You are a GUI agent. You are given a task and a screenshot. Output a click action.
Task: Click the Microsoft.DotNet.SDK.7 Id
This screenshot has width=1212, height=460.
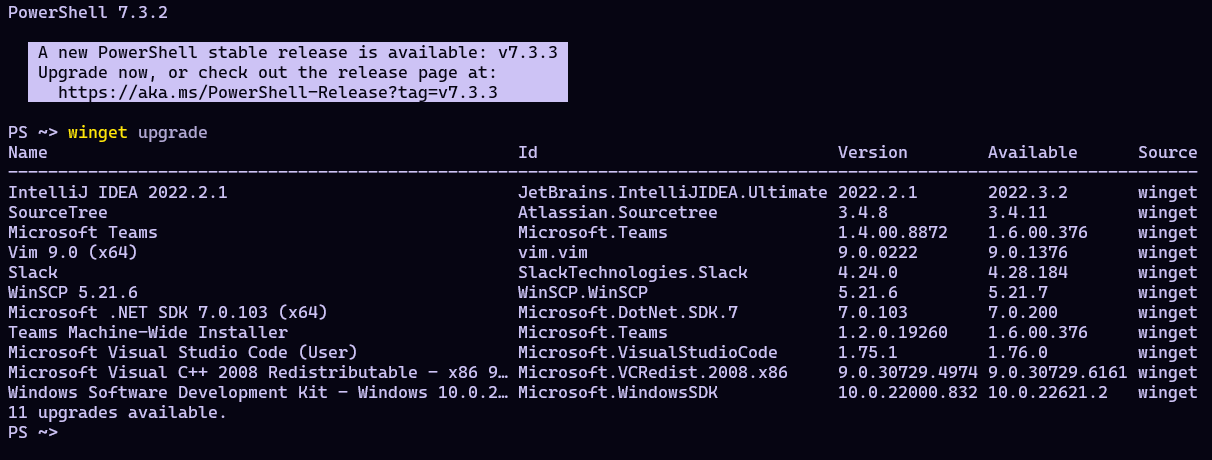tap(628, 312)
